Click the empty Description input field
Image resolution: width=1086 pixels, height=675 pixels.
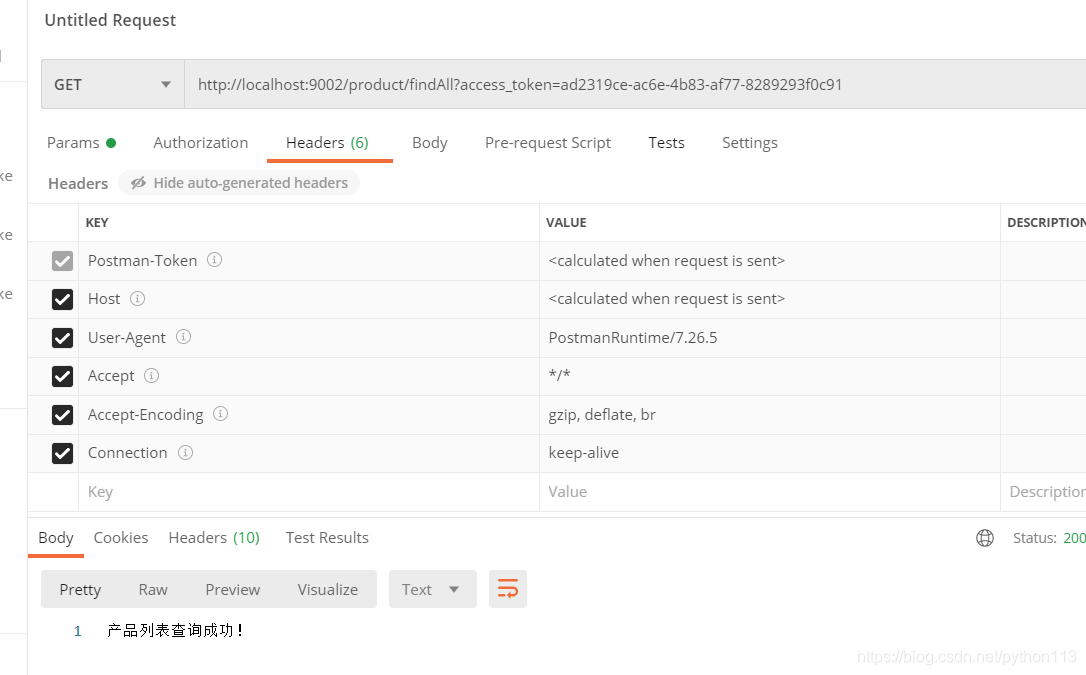[1044, 492]
